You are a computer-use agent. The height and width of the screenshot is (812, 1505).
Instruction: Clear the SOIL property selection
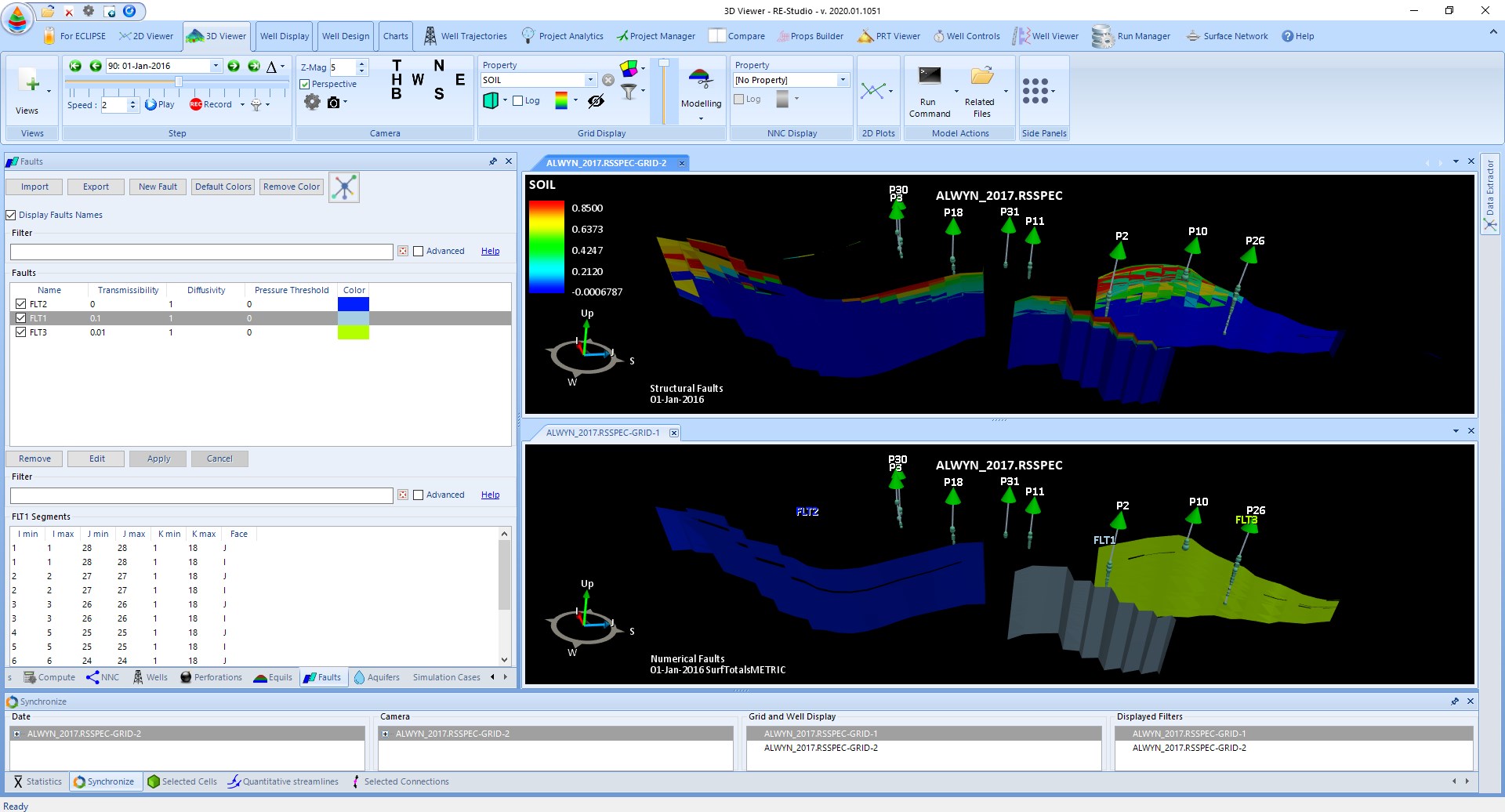[x=607, y=80]
